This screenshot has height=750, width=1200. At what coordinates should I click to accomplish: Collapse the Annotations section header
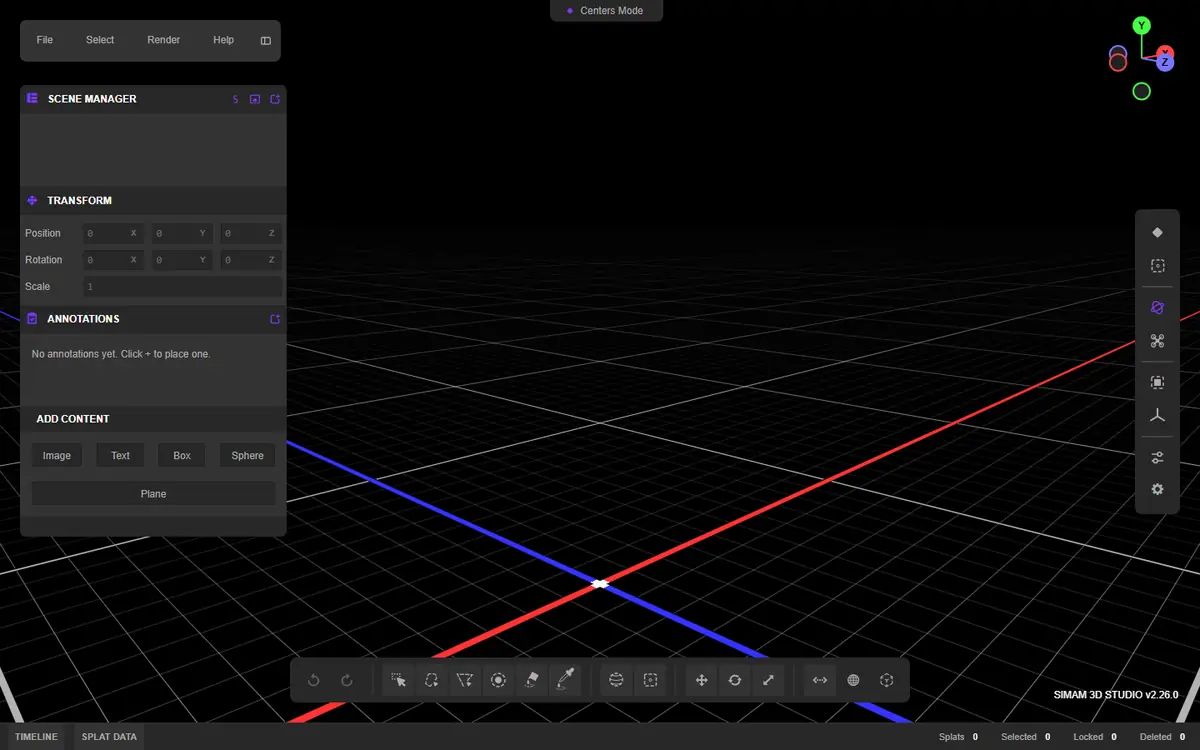tap(153, 319)
